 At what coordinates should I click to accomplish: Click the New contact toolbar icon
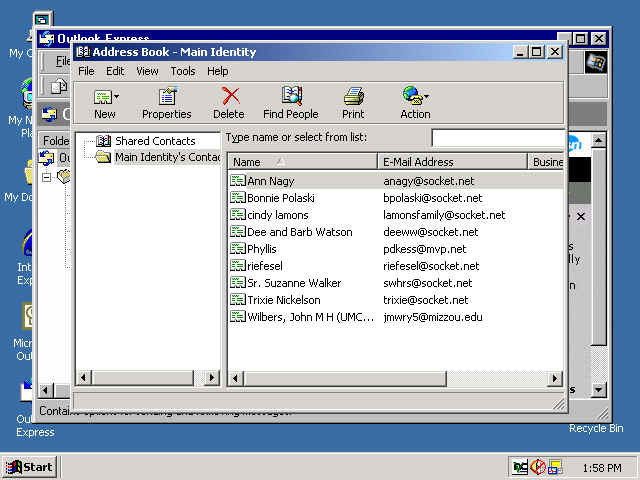[x=102, y=97]
